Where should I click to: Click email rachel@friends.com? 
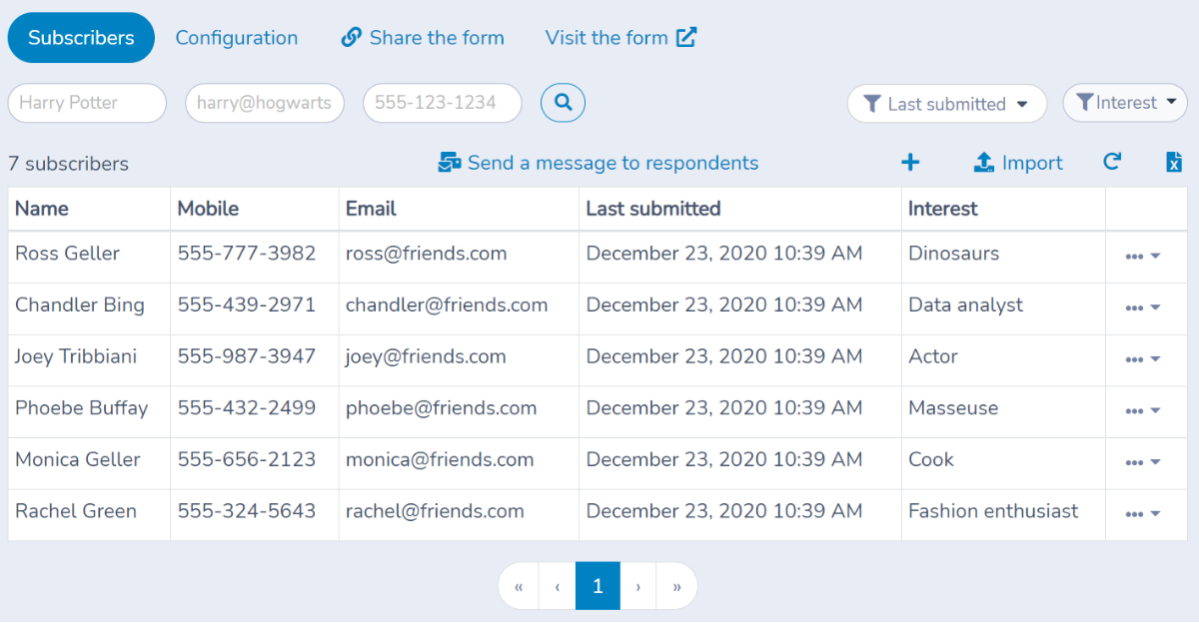[434, 511]
